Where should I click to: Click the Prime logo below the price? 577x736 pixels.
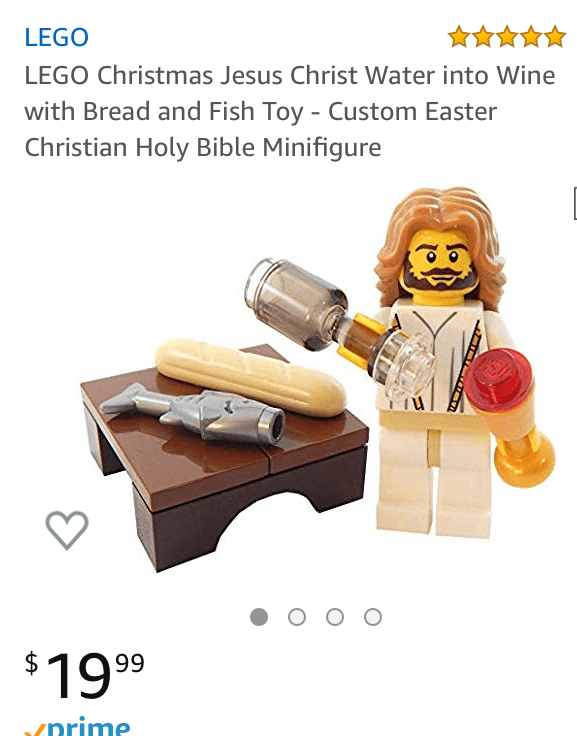point(77,727)
